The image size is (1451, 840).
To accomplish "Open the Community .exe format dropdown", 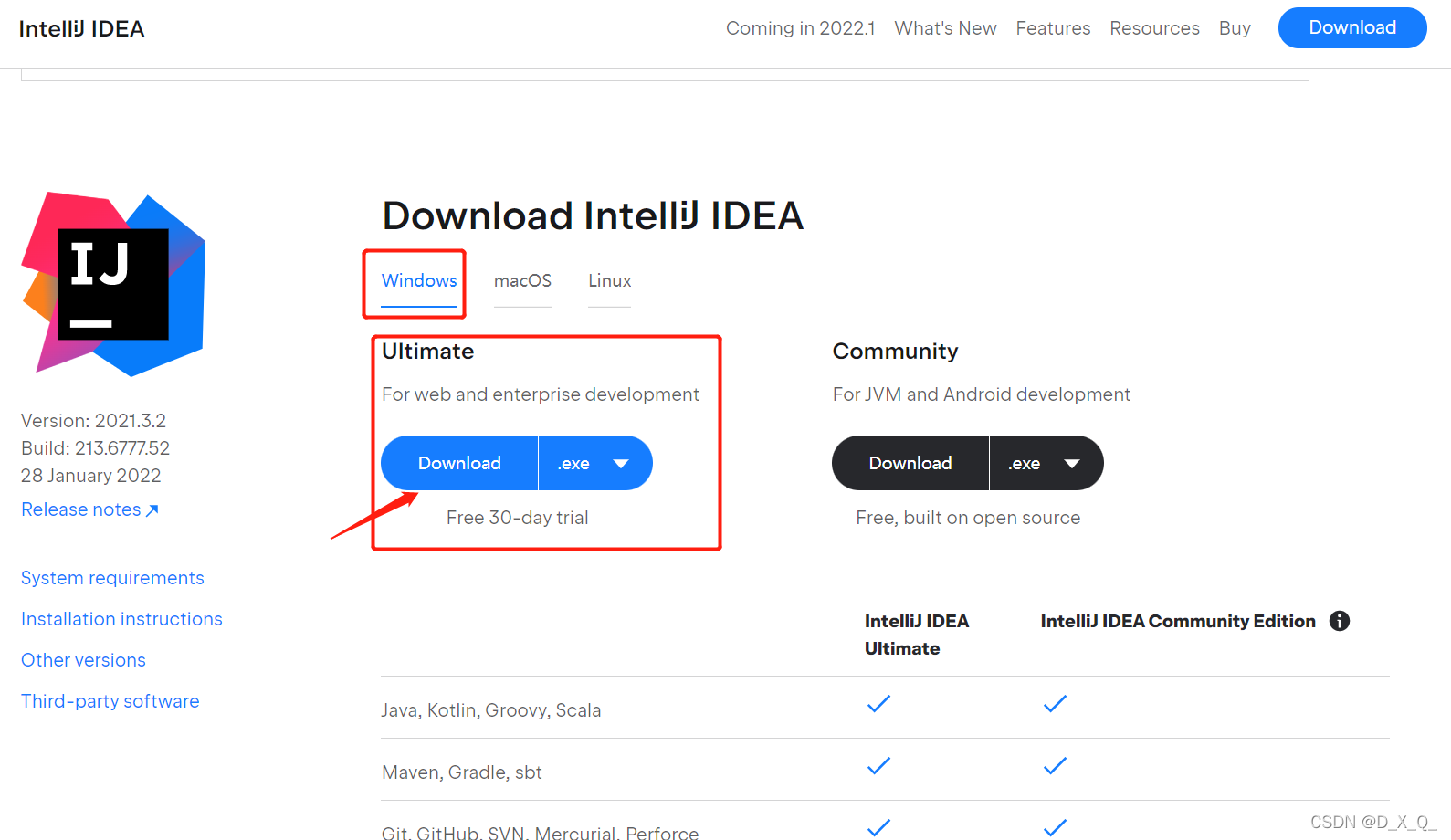I will tap(1046, 463).
